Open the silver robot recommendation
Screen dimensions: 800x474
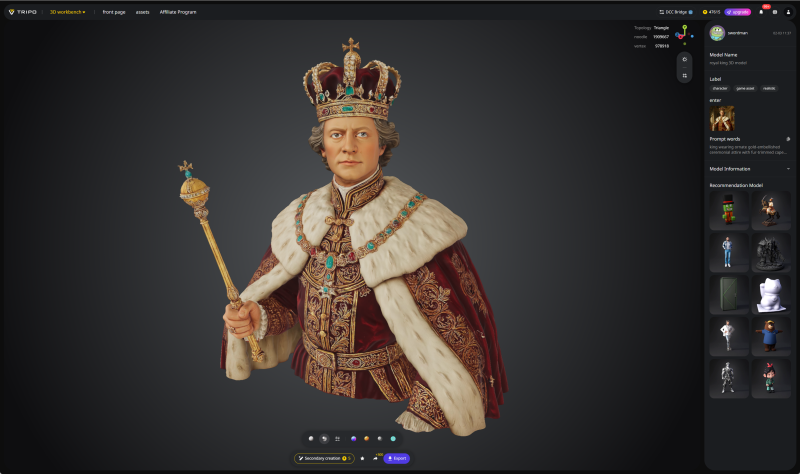729,378
